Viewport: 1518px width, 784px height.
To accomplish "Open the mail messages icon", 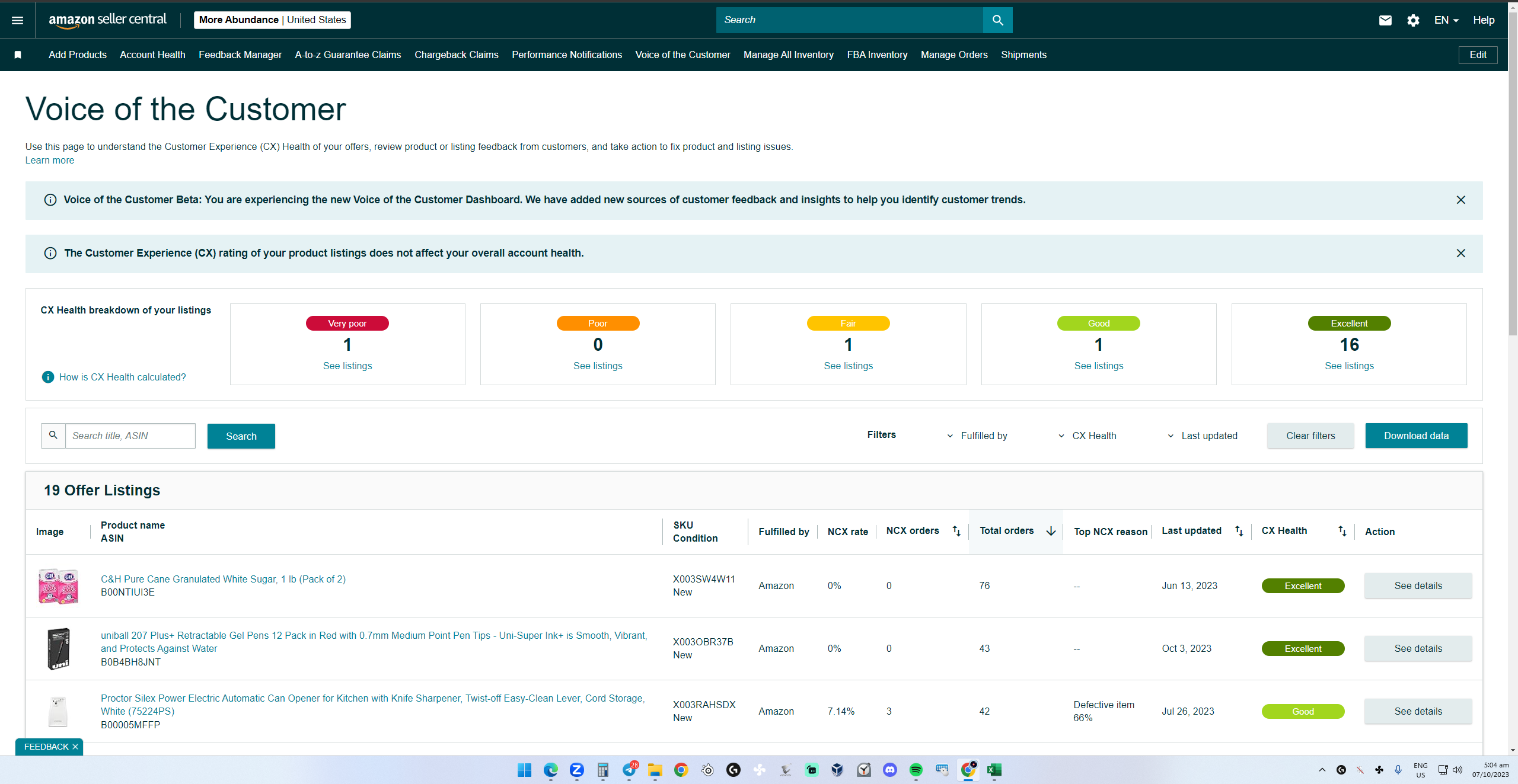I will [1385, 20].
